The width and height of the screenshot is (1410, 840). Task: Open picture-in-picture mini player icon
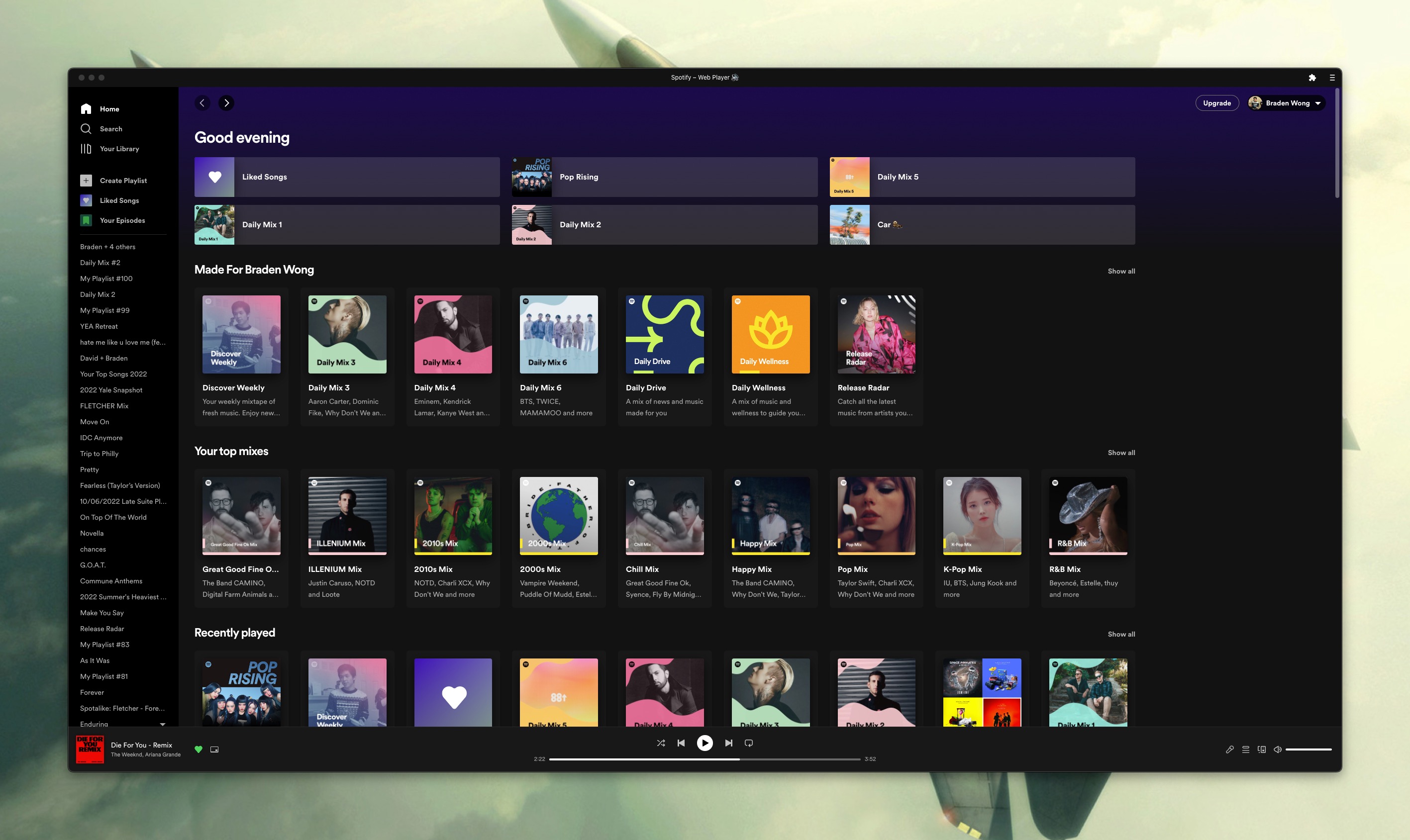tap(214, 749)
